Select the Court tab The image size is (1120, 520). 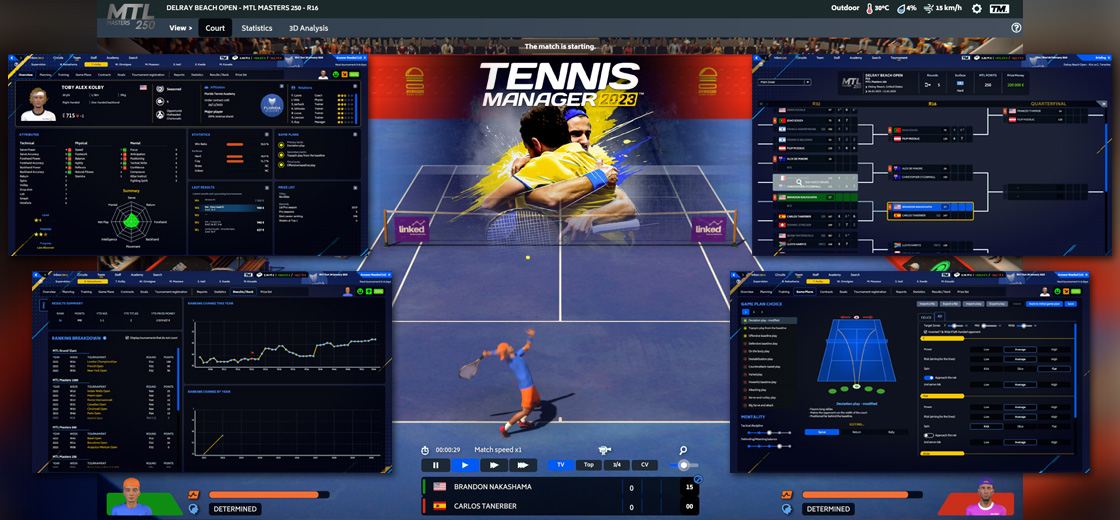(x=215, y=28)
